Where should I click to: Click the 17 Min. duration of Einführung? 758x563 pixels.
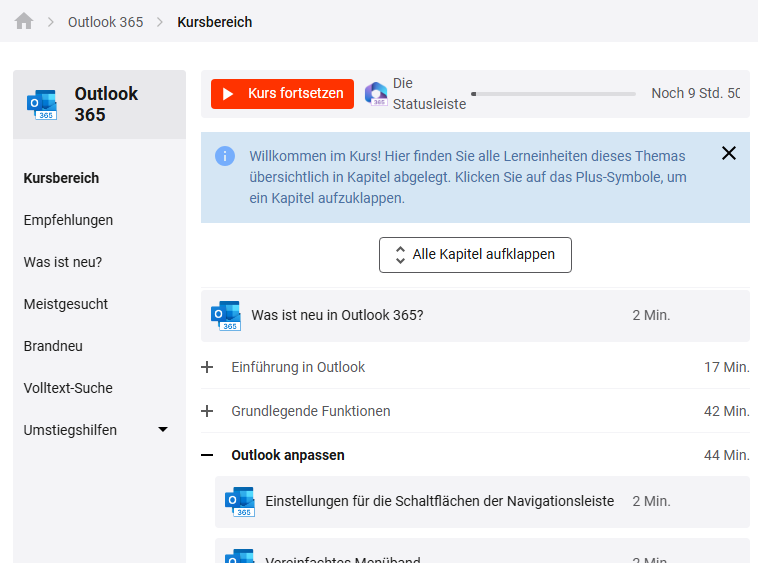point(727,367)
